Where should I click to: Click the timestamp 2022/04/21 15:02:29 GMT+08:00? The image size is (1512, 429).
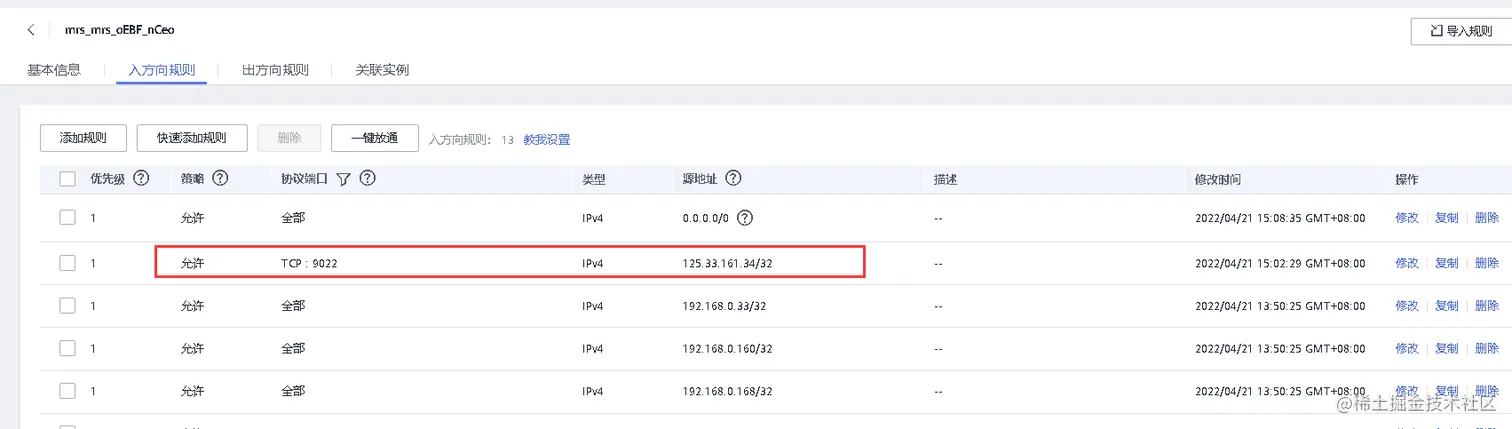[1280, 263]
